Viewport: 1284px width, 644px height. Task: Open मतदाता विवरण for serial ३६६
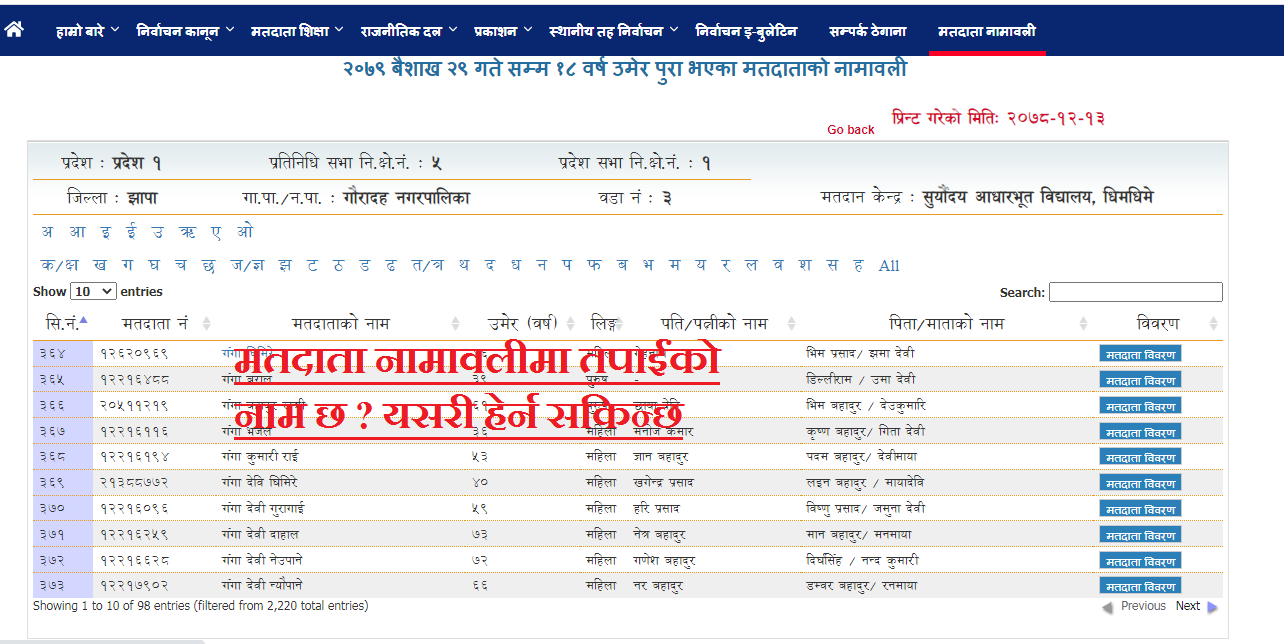coord(1140,407)
